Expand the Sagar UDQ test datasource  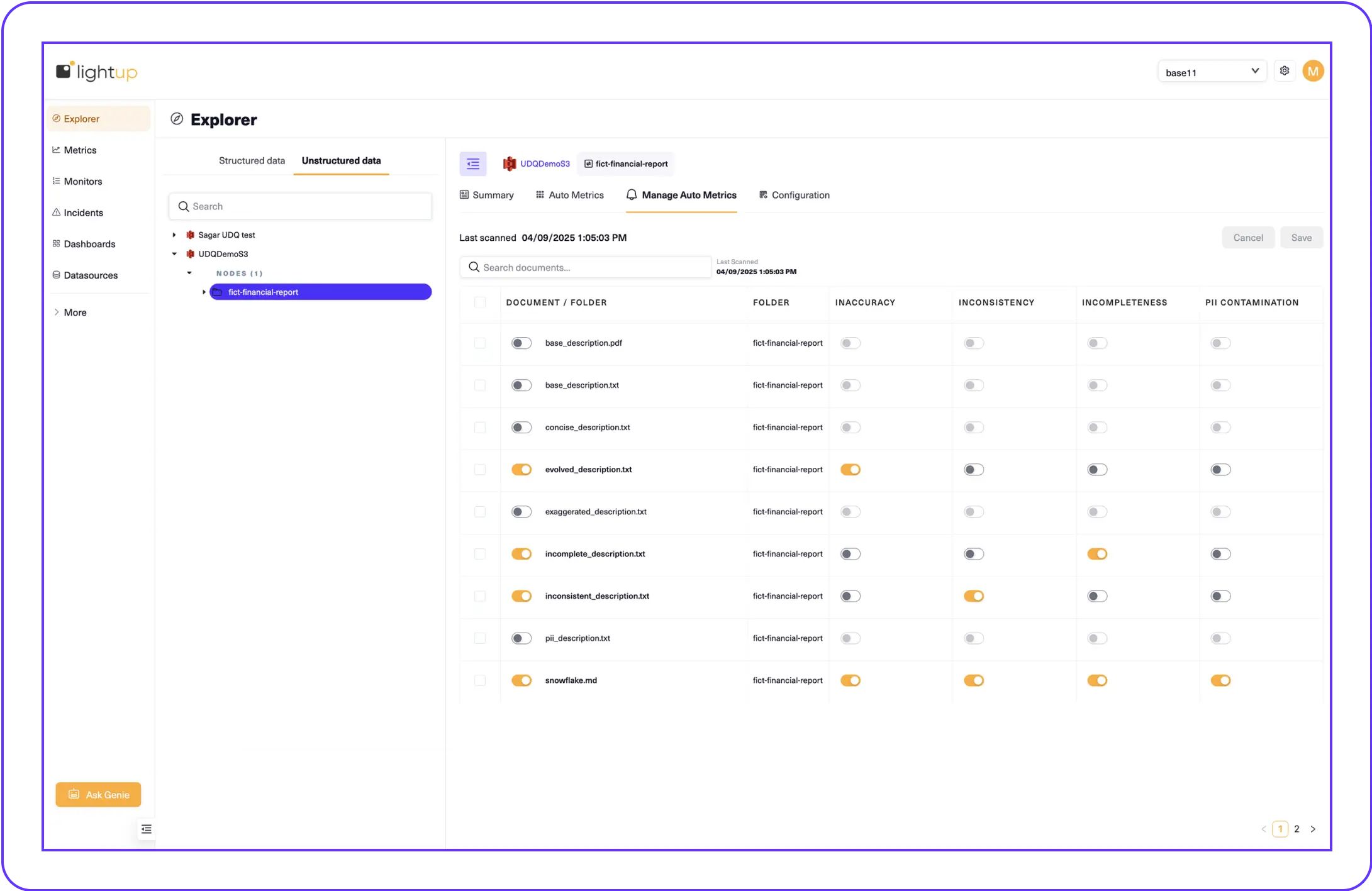coord(174,235)
